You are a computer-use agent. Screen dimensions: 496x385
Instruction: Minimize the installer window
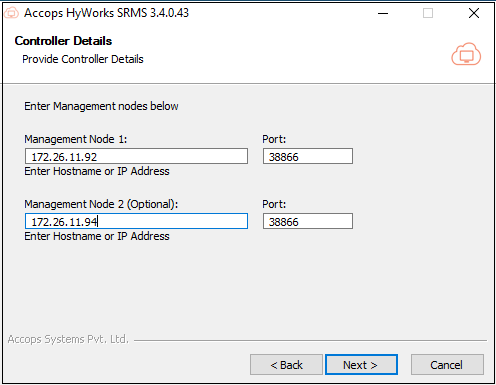tap(383, 13)
